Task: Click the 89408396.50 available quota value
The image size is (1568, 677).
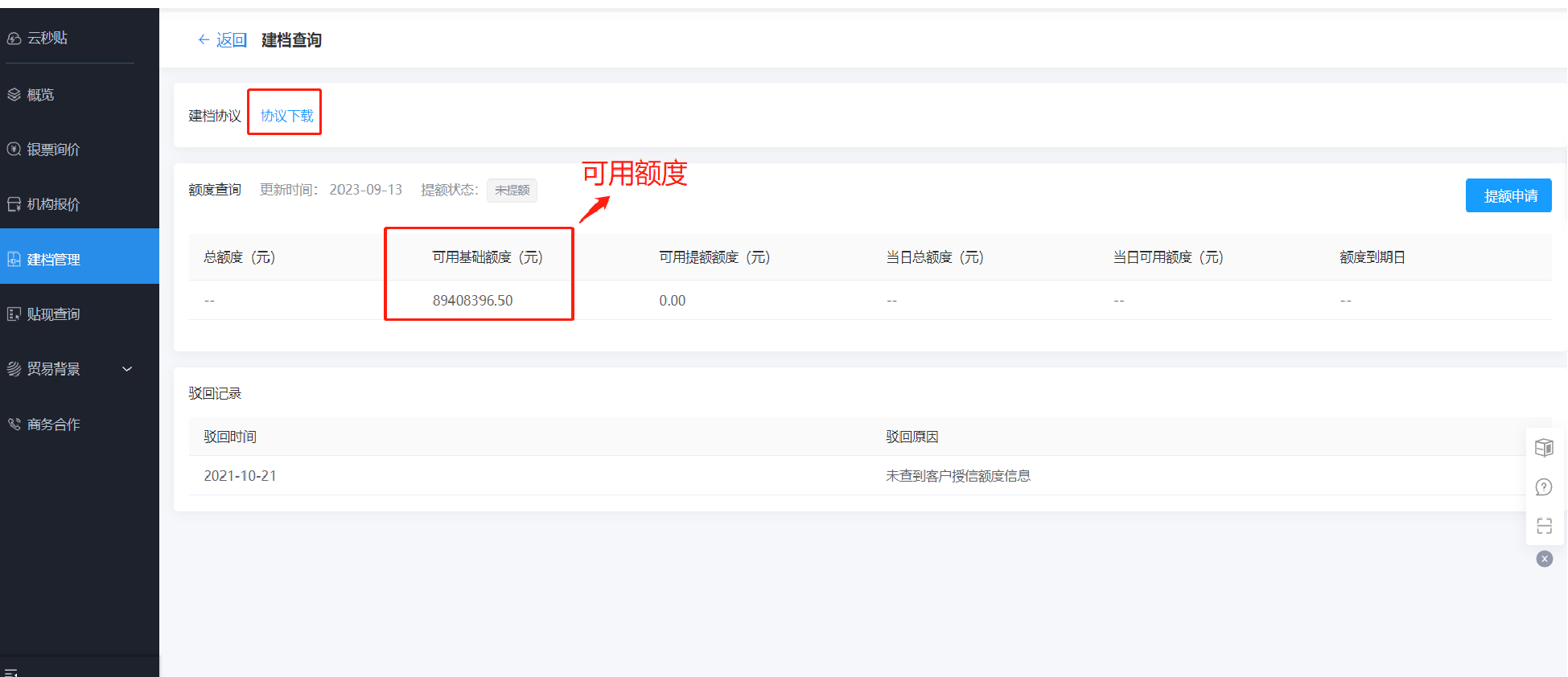Action: [472, 301]
